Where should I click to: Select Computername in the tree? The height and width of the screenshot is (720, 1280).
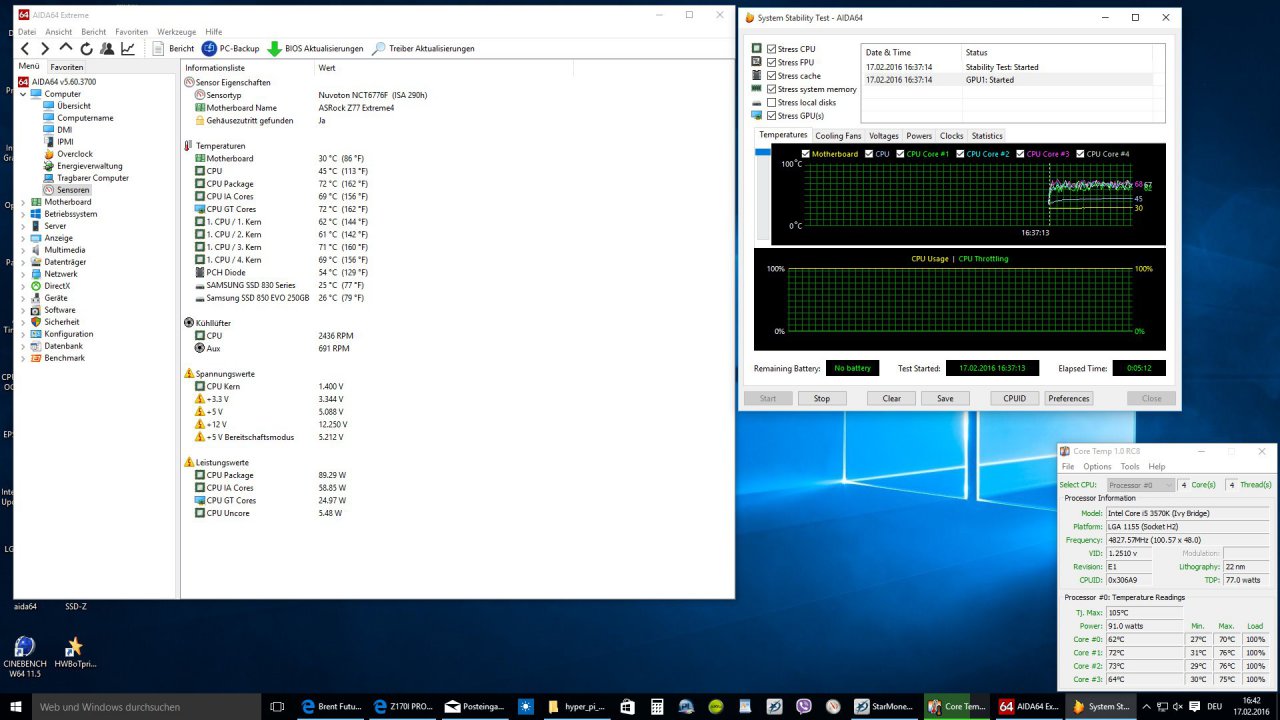[85, 118]
